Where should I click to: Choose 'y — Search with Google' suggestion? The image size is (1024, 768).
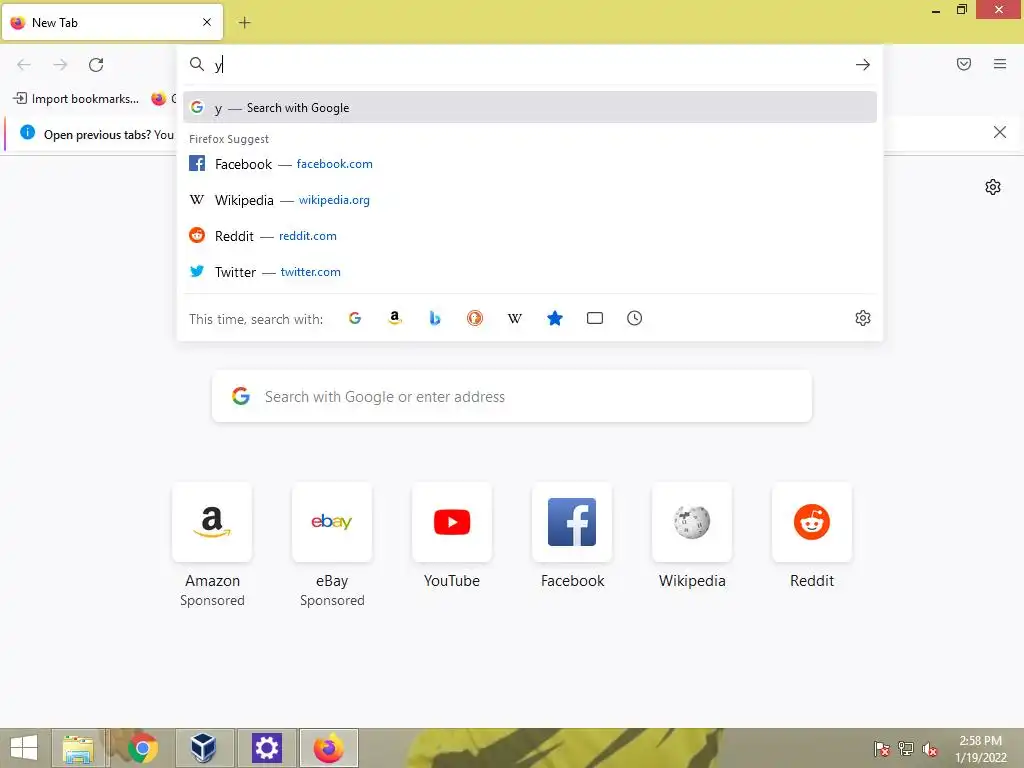[x=530, y=108]
